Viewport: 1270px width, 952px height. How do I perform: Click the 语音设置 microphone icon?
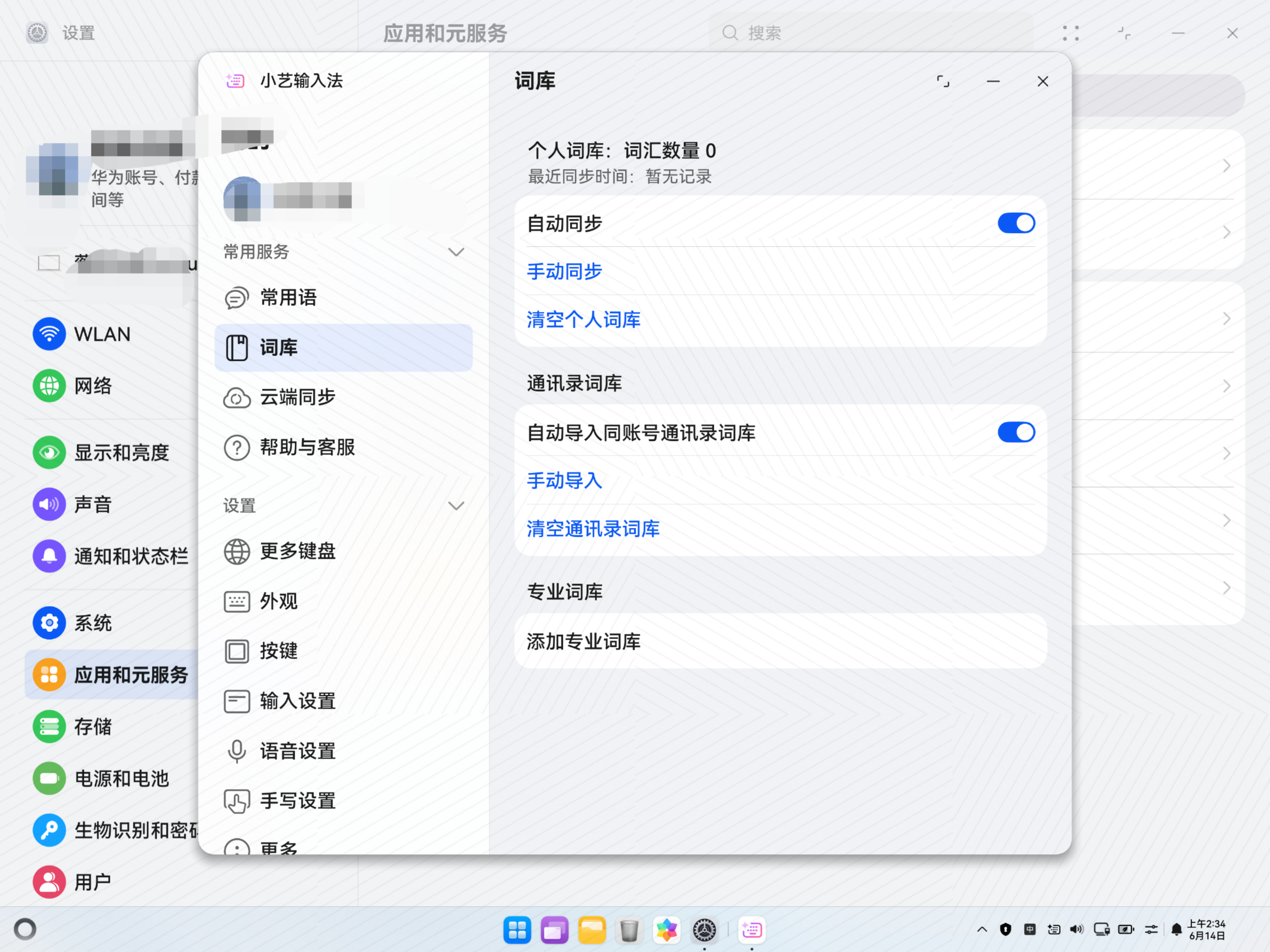tap(237, 751)
